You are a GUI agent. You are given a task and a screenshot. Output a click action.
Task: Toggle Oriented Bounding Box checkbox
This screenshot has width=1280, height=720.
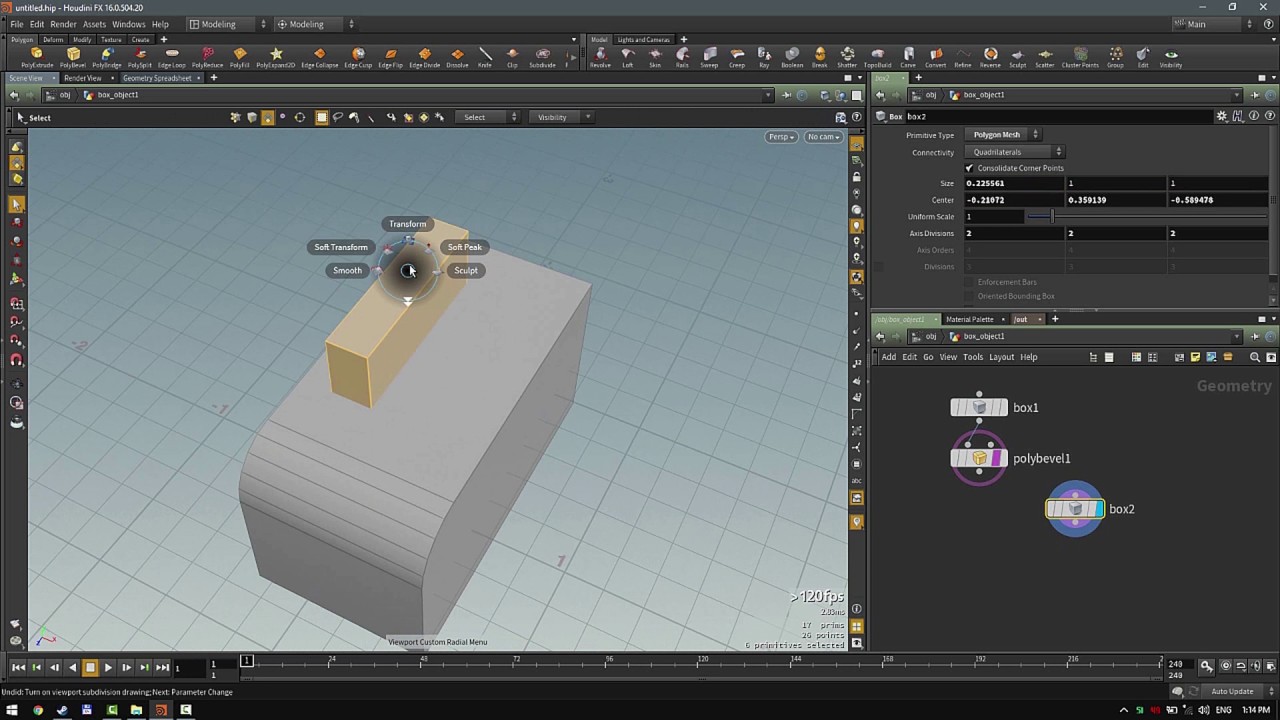969,296
